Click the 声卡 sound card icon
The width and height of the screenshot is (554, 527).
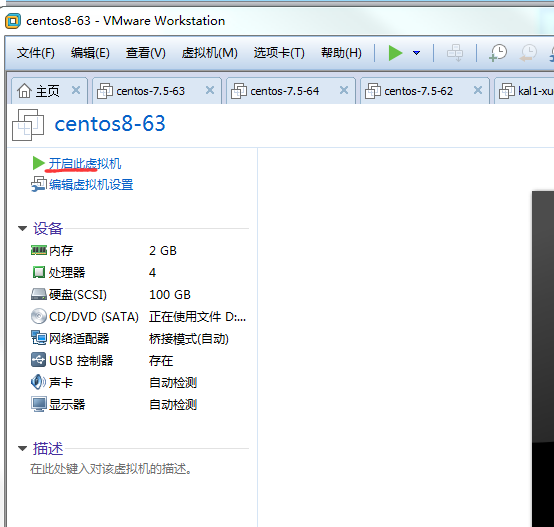point(39,382)
